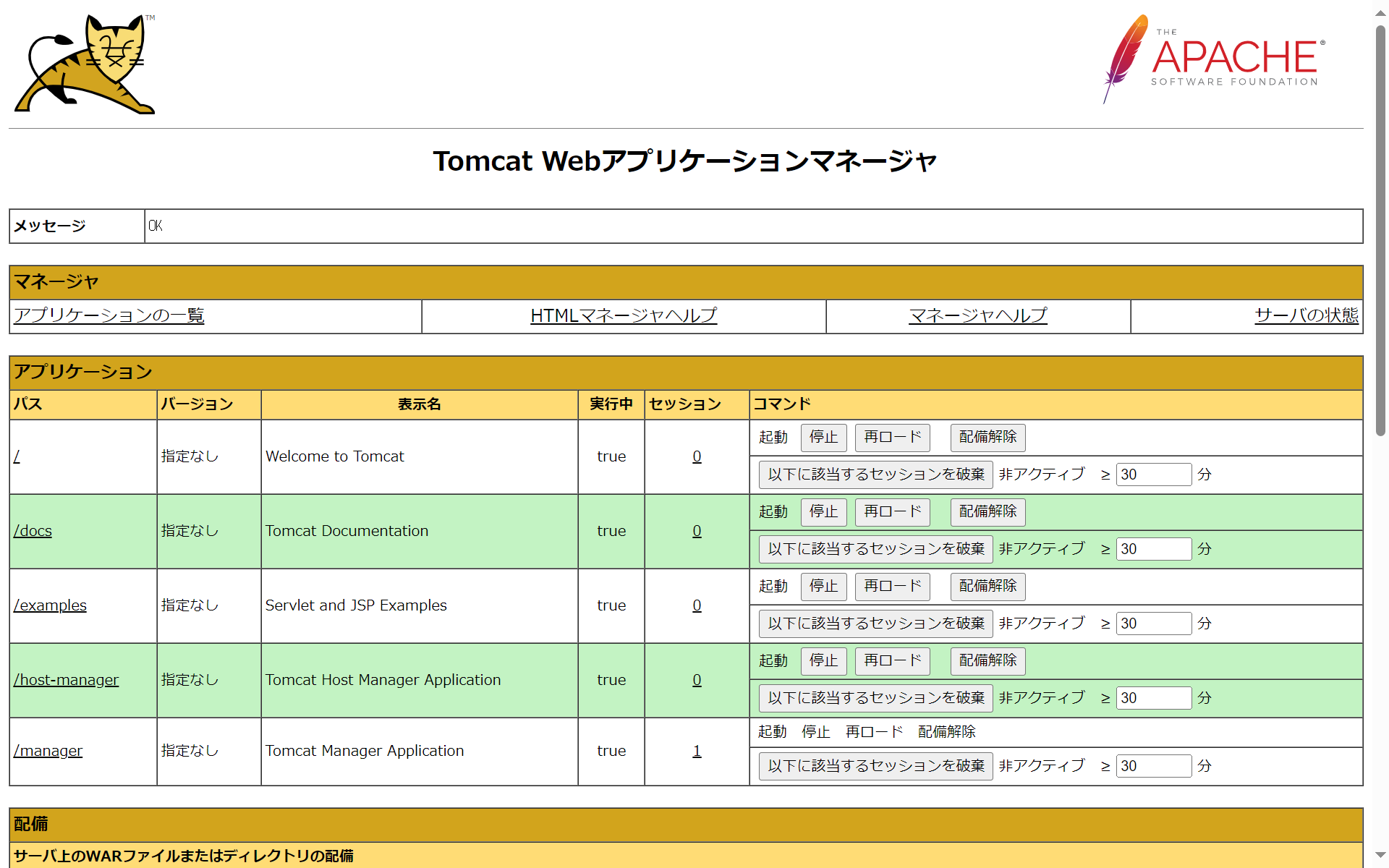Focus idle minutes field for /host-manager

click(x=1153, y=698)
